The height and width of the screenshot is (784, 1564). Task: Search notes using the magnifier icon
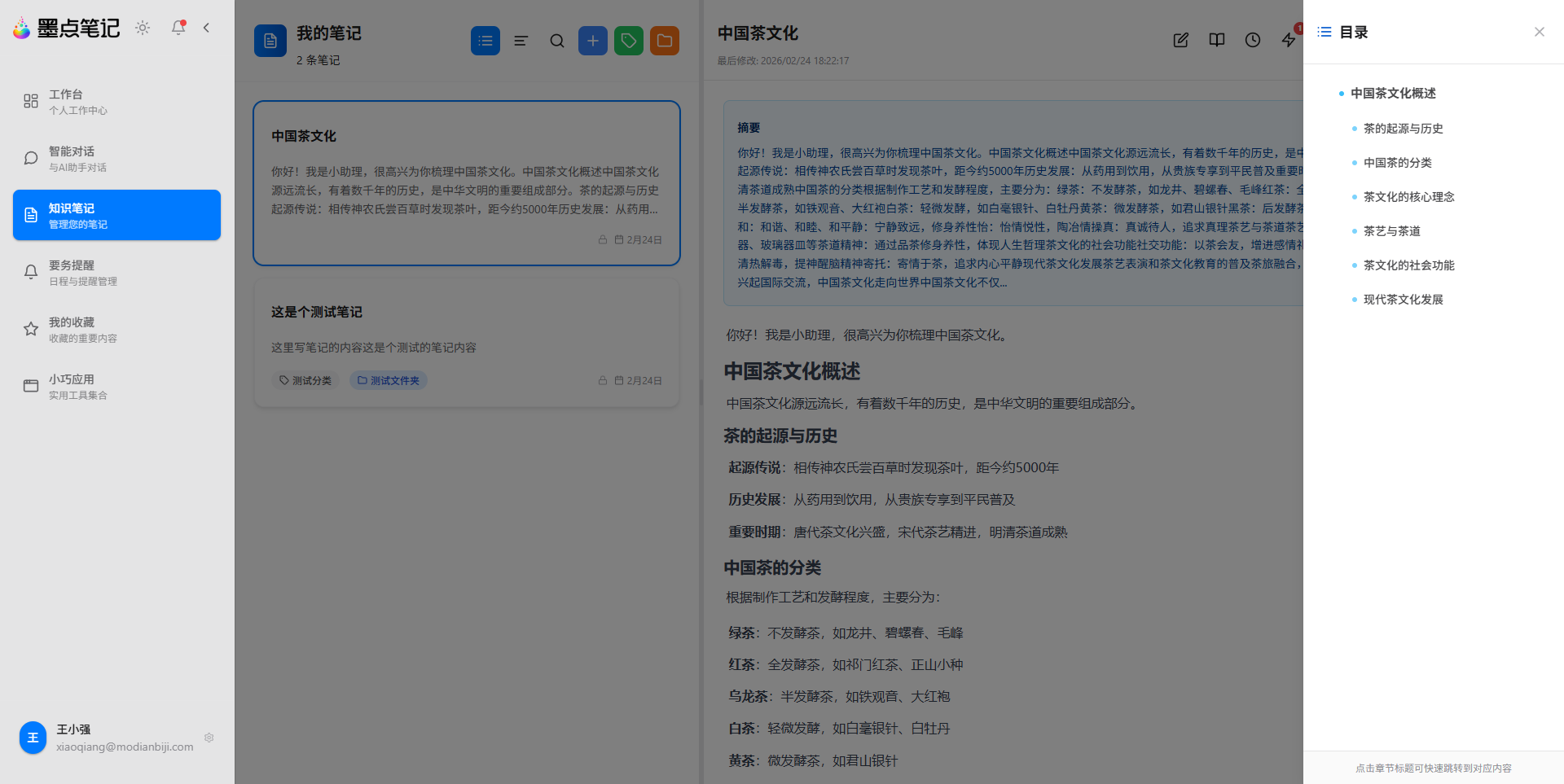(x=556, y=40)
